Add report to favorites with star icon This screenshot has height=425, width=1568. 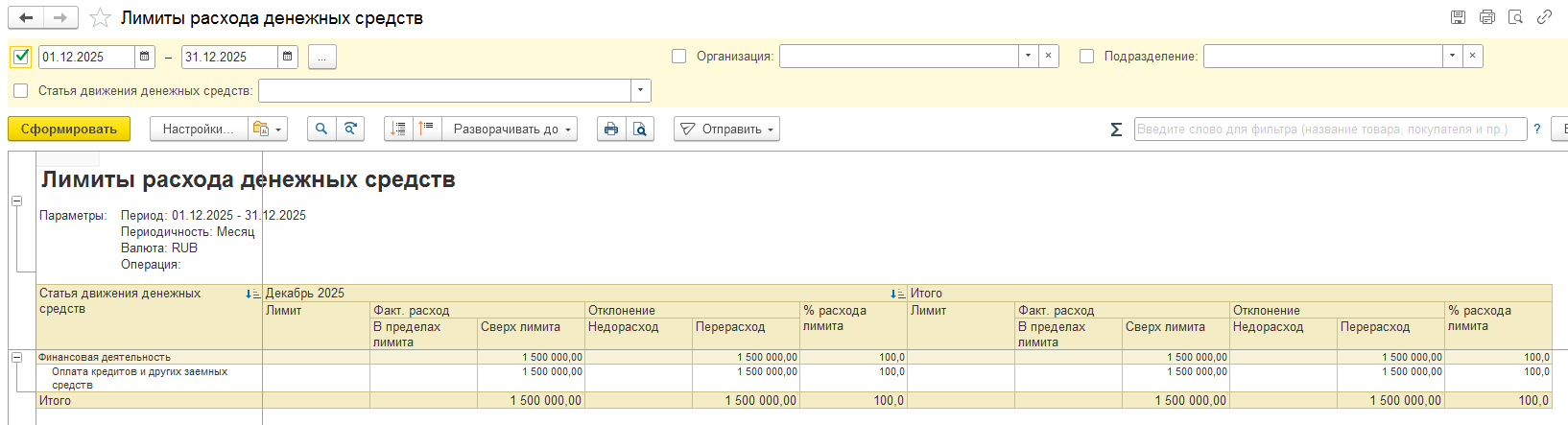click(100, 18)
